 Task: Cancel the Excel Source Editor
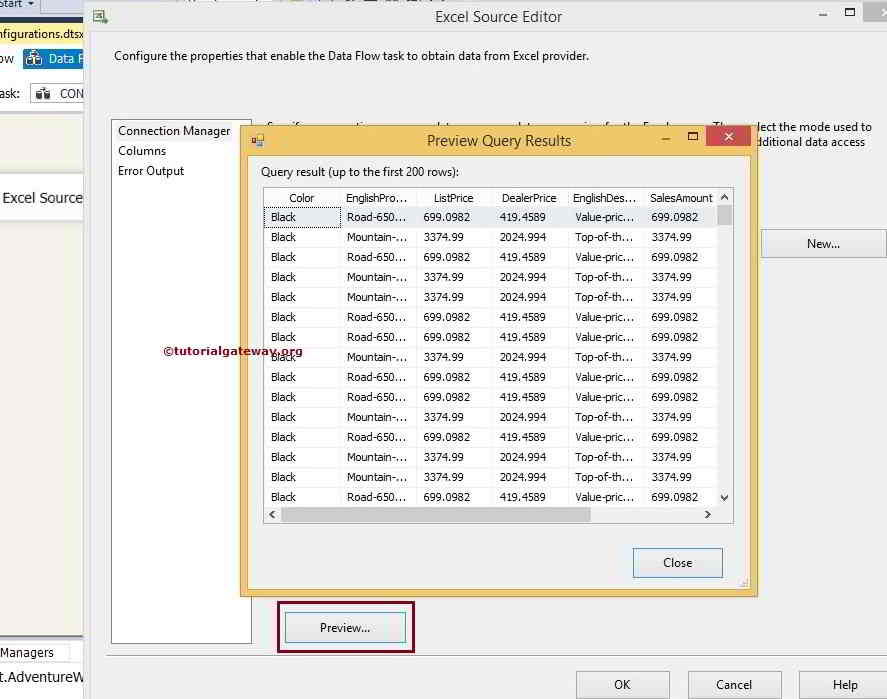point(734,684)
